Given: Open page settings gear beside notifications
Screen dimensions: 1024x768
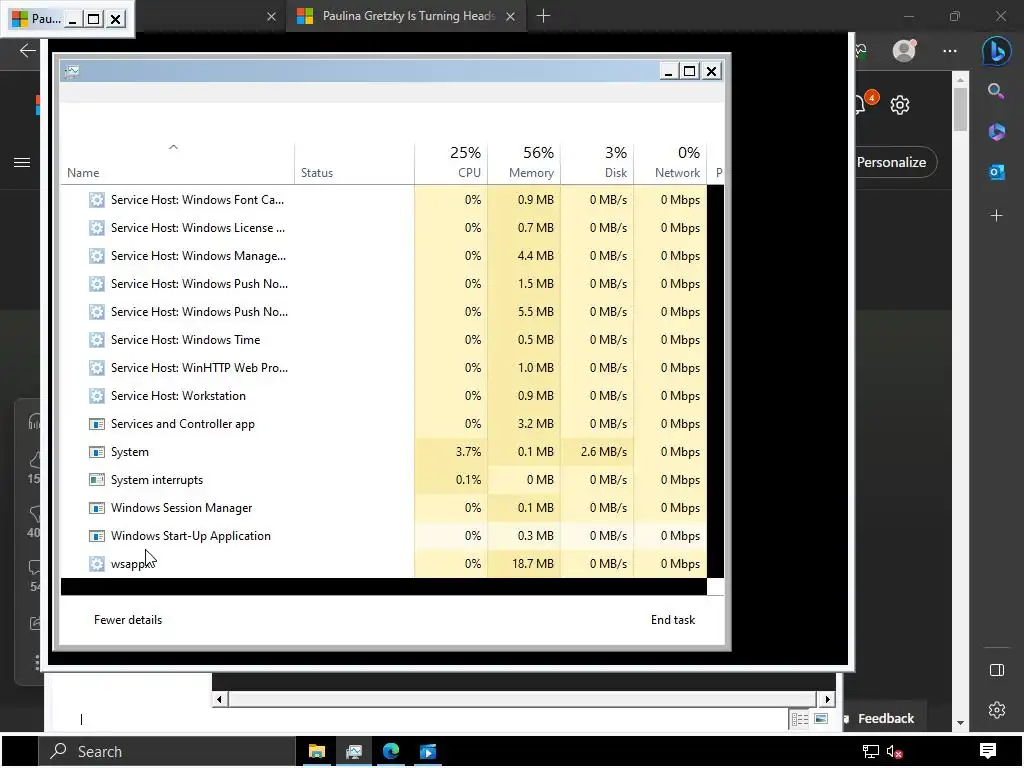Looking at the screenshot, I should pyautogui.click(x=900, y=104).
